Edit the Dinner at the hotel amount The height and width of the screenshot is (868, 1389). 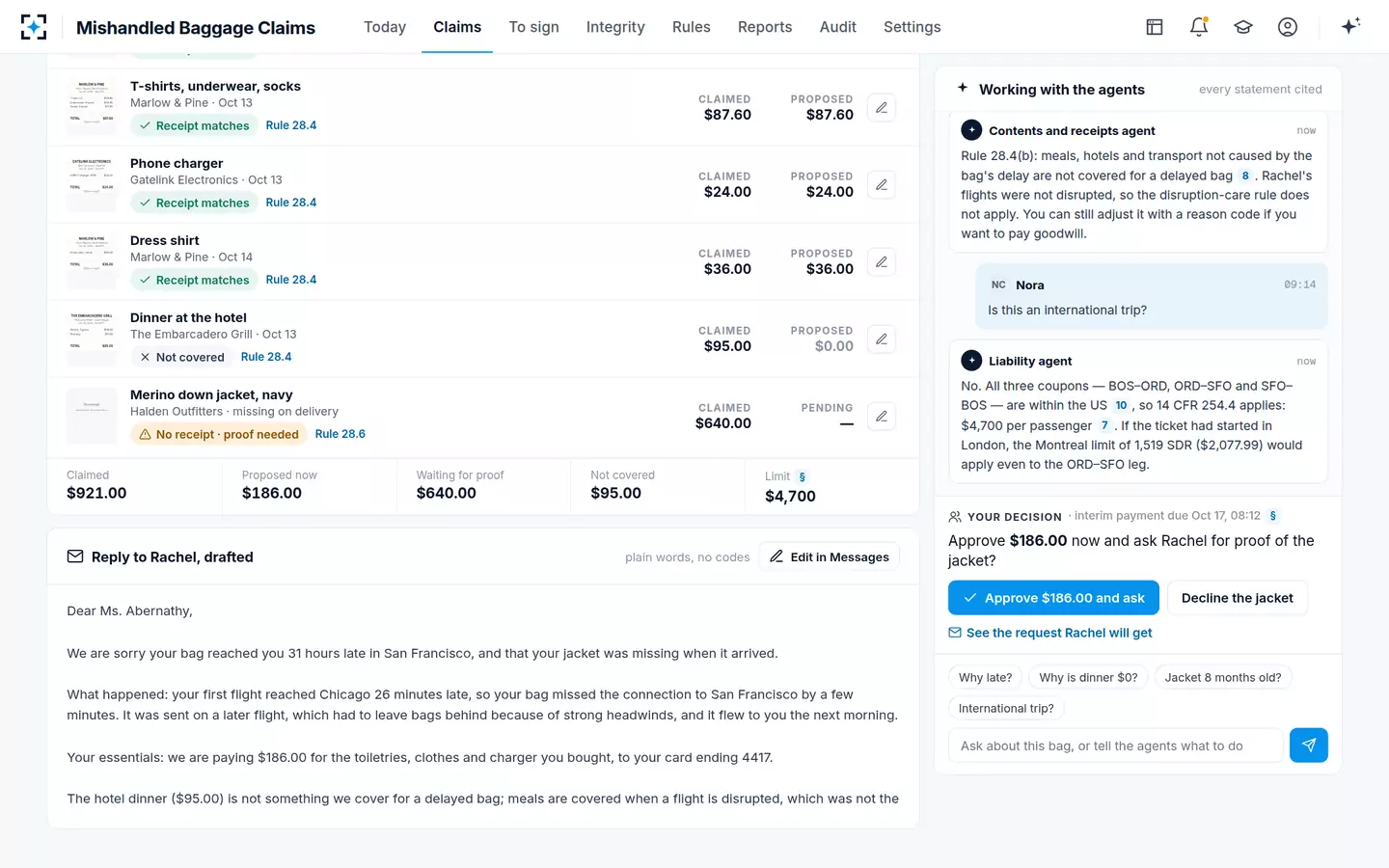(882, 339)
